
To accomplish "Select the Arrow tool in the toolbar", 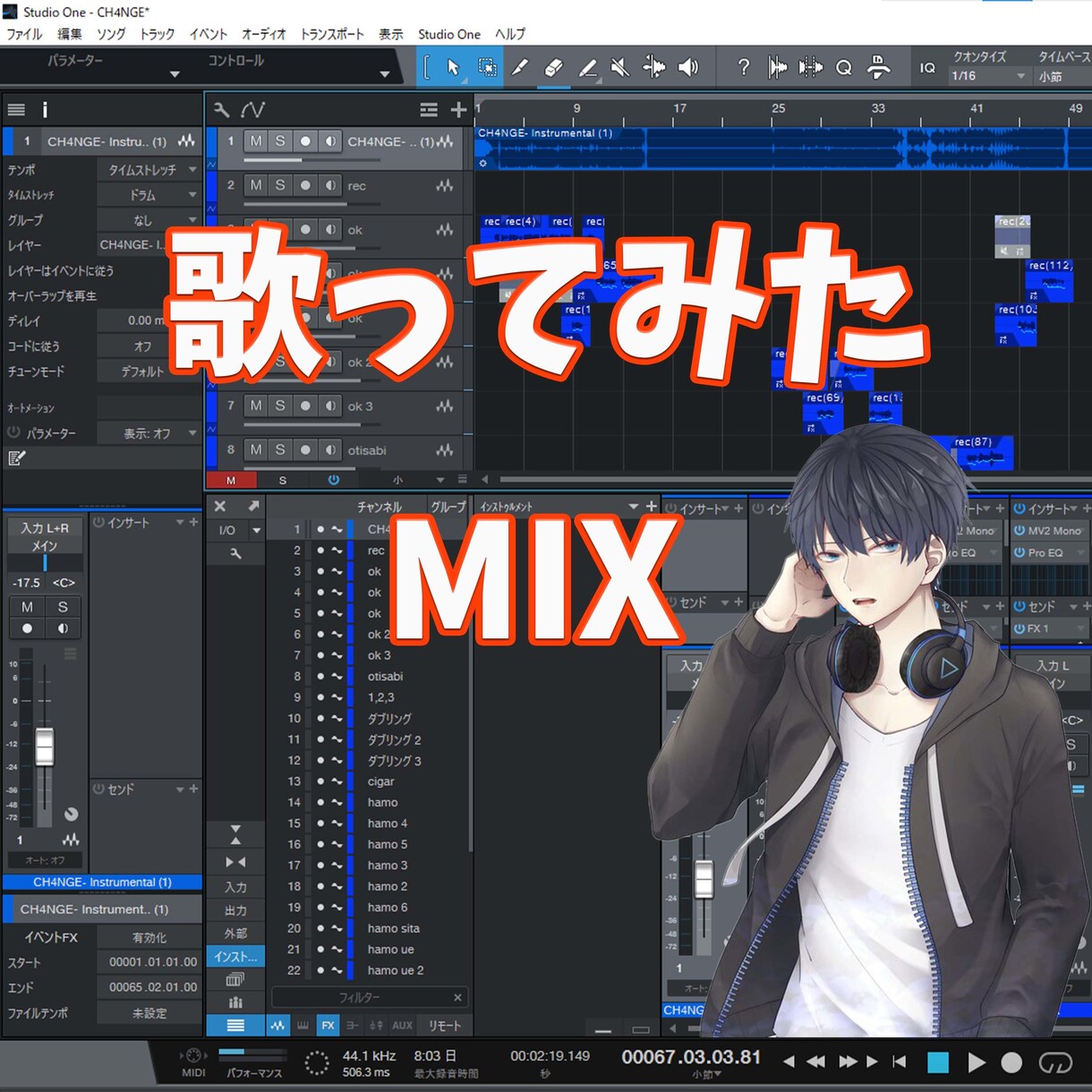I will tap(453, 67).
